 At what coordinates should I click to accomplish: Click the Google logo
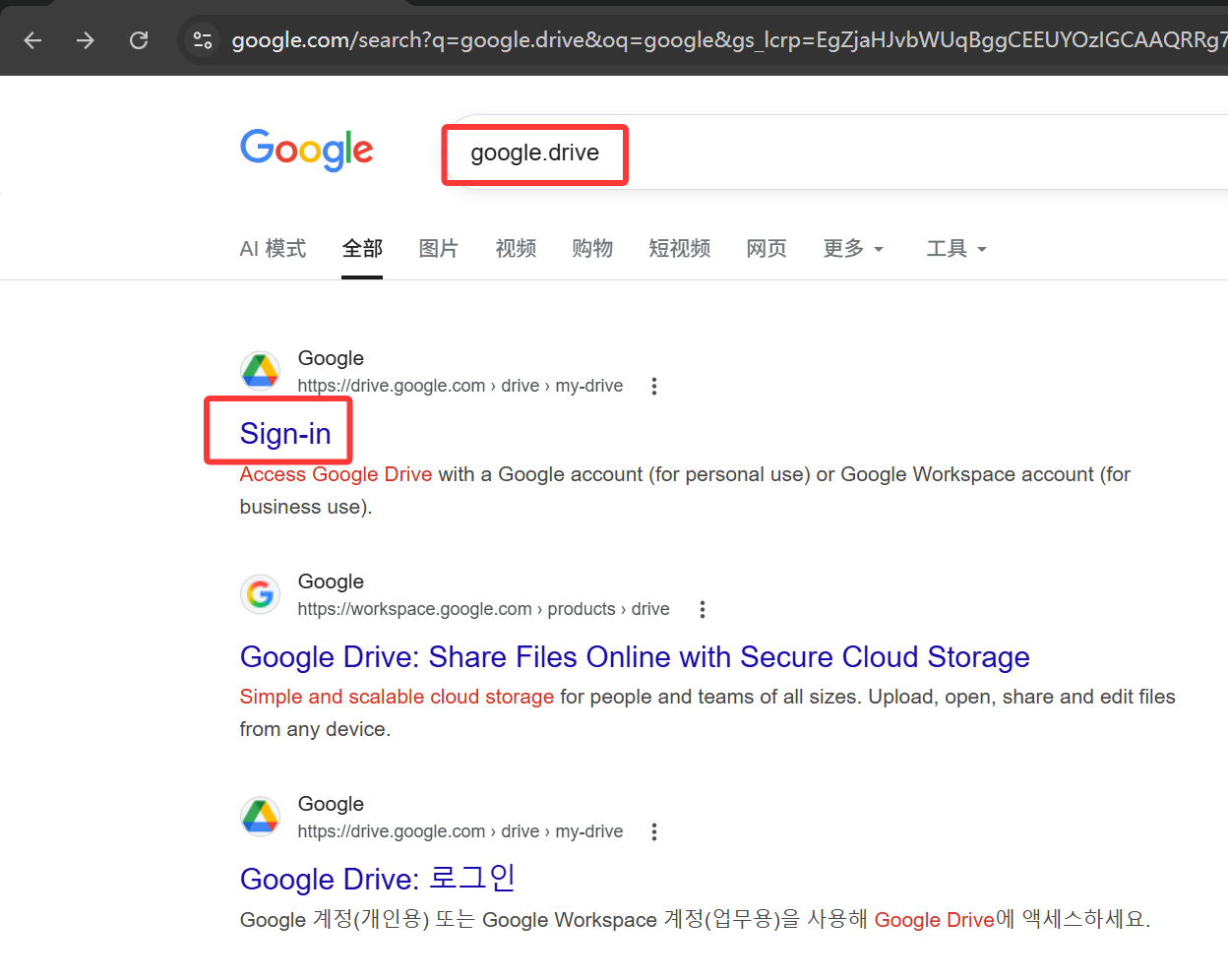click(307, 150)
